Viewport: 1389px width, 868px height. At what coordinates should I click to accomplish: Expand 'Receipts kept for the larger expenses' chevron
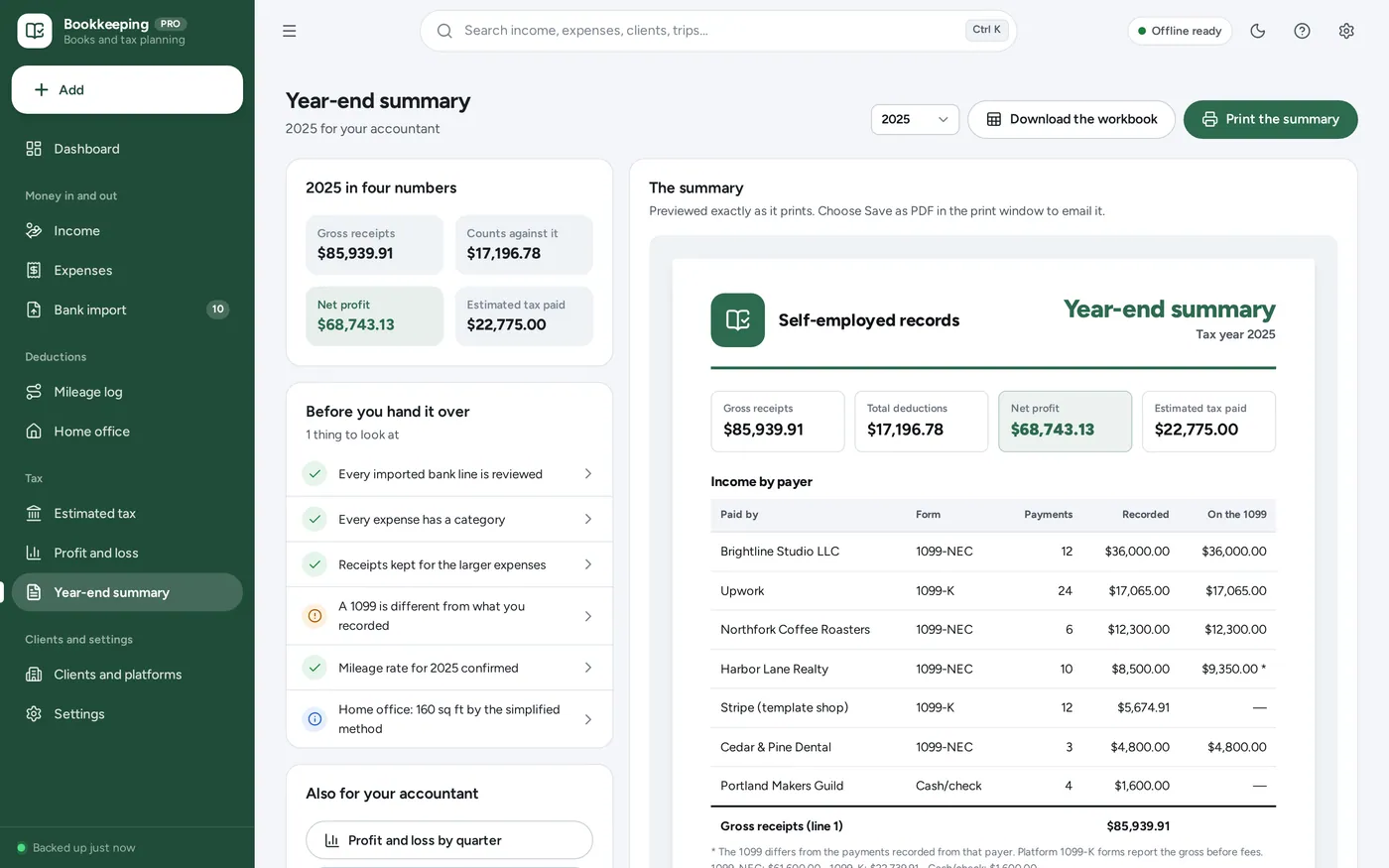pos(588,564)
